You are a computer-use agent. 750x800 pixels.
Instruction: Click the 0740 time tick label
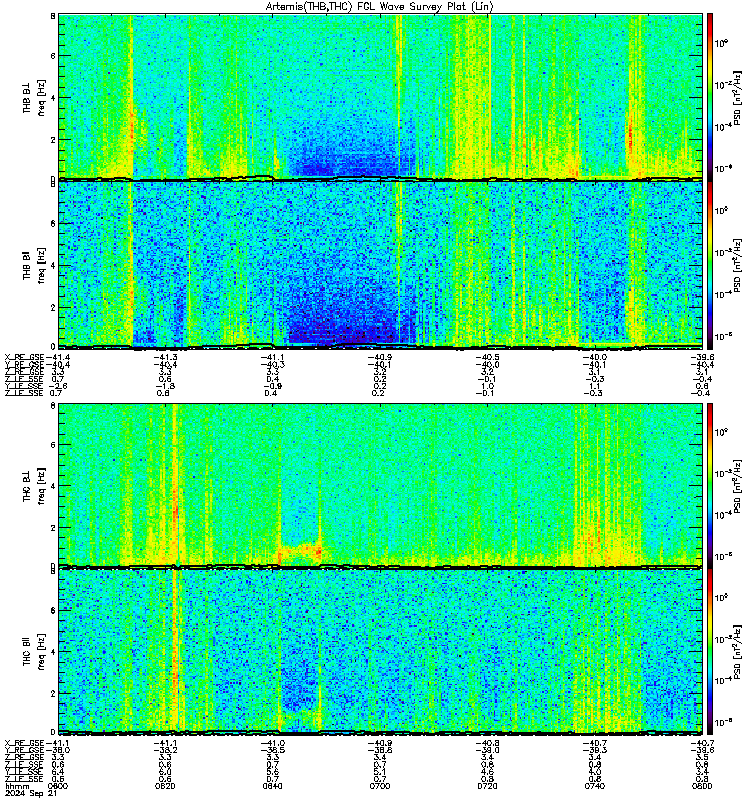594,786
